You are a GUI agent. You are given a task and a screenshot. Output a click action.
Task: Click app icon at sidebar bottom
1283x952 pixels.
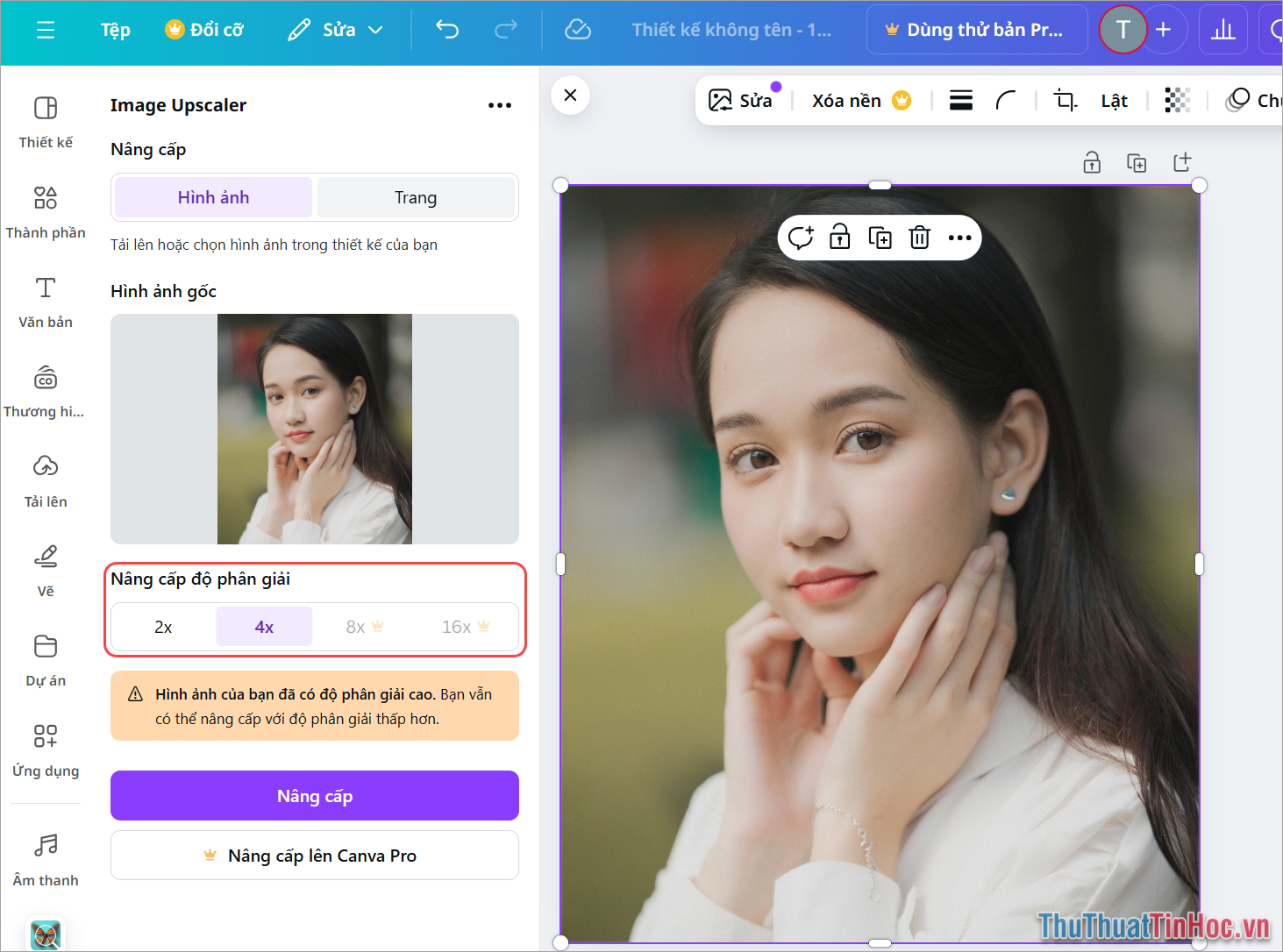click(x=46, y=934)
